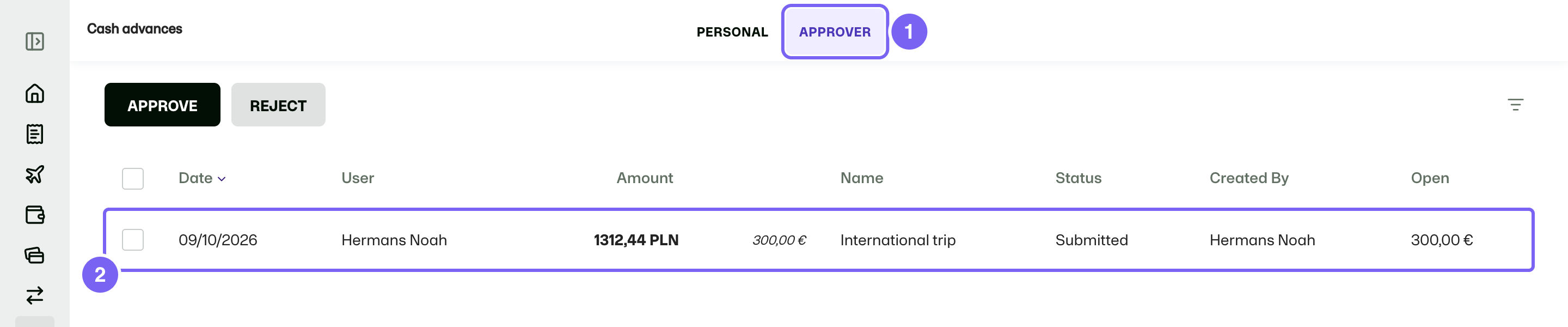Click the Created By column header
1568x327 pixels.
point(1248,178)
